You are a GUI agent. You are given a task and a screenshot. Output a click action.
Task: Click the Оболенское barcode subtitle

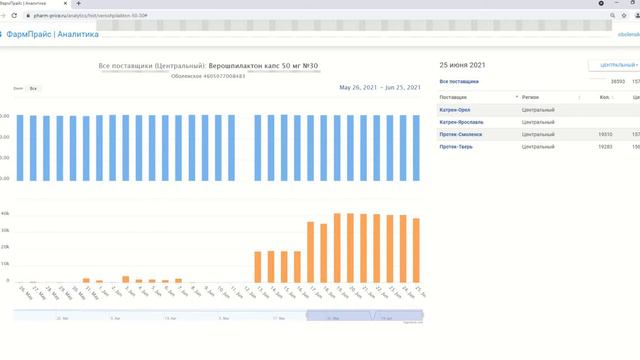(208, 76)
